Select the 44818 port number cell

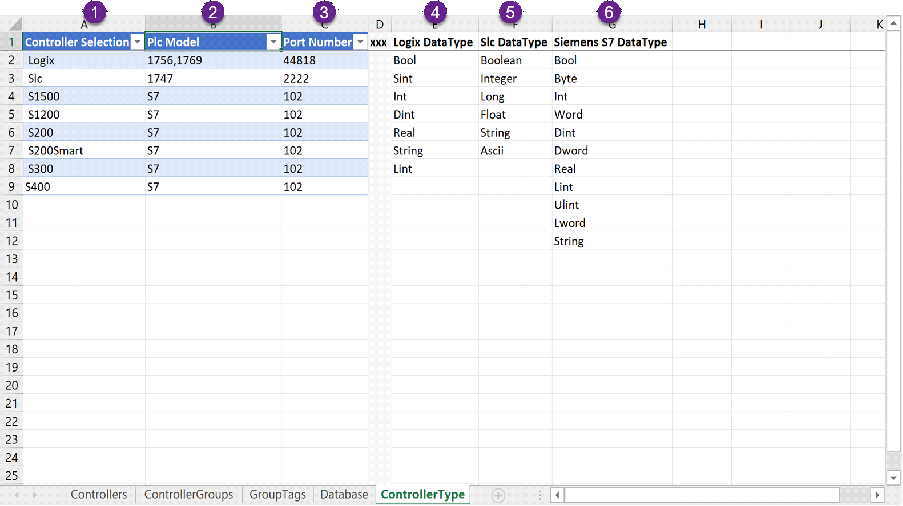[x=325, y=60]
